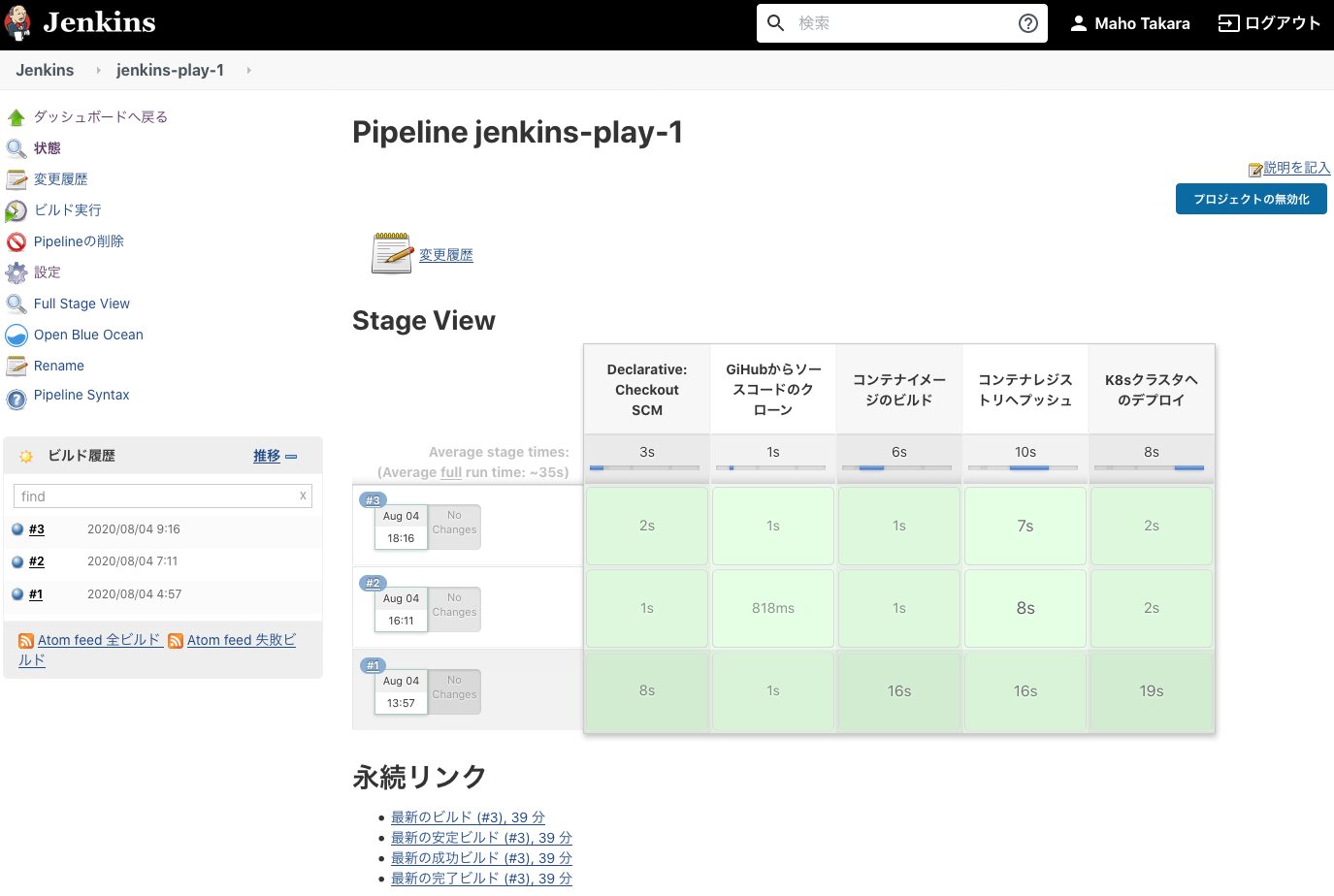Click the ビルド実行 clock icon
The image size is (1334, 896).
click(x=16, y=210)
